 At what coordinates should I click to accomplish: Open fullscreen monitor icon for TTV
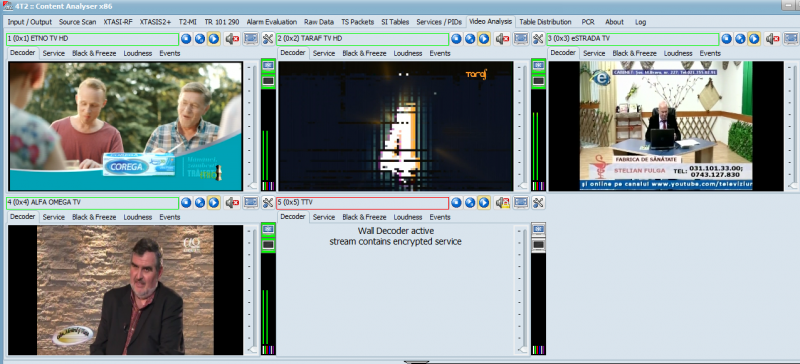[521, 203]
